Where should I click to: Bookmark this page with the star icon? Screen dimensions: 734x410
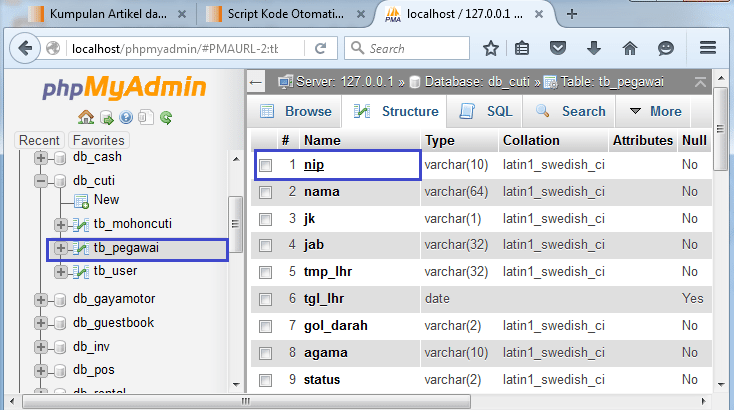(491, 48)
